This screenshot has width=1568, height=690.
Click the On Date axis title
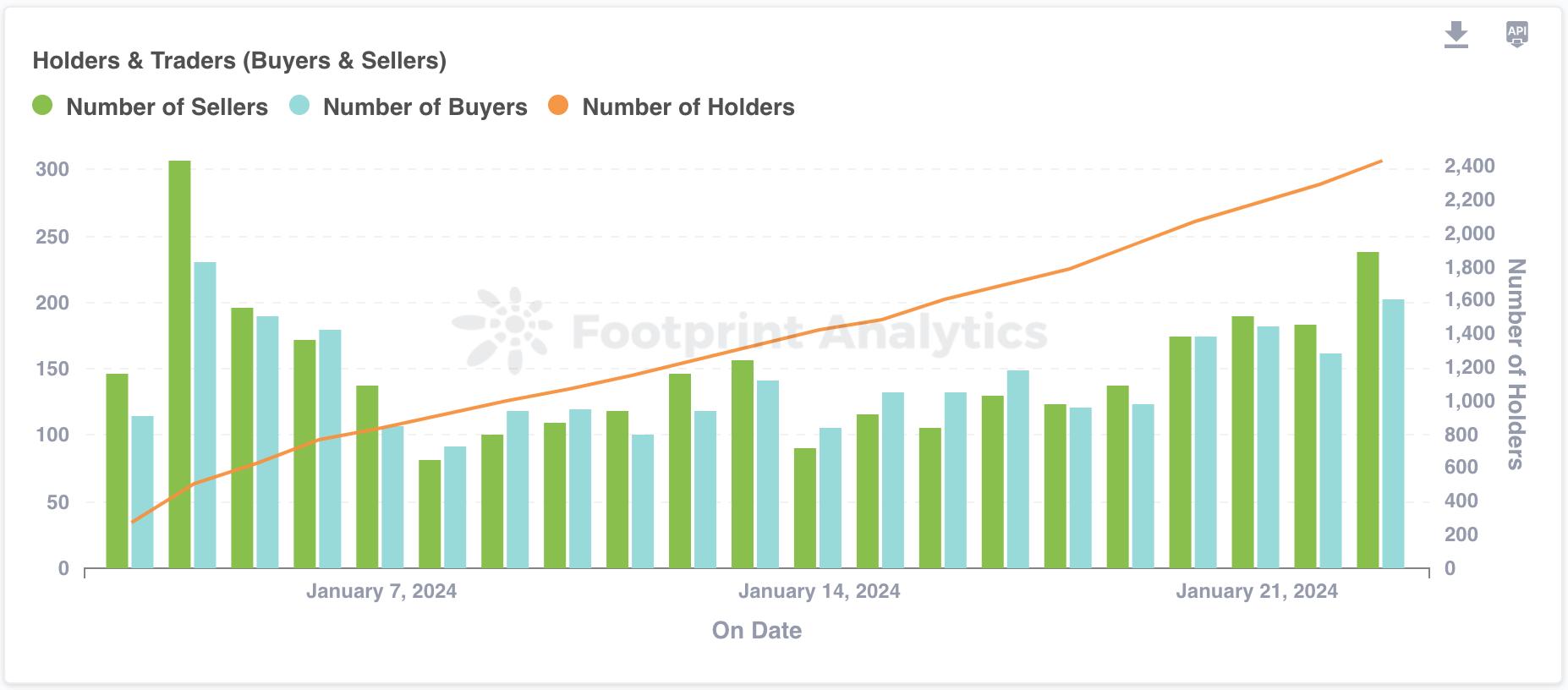[x=757, y=631]
